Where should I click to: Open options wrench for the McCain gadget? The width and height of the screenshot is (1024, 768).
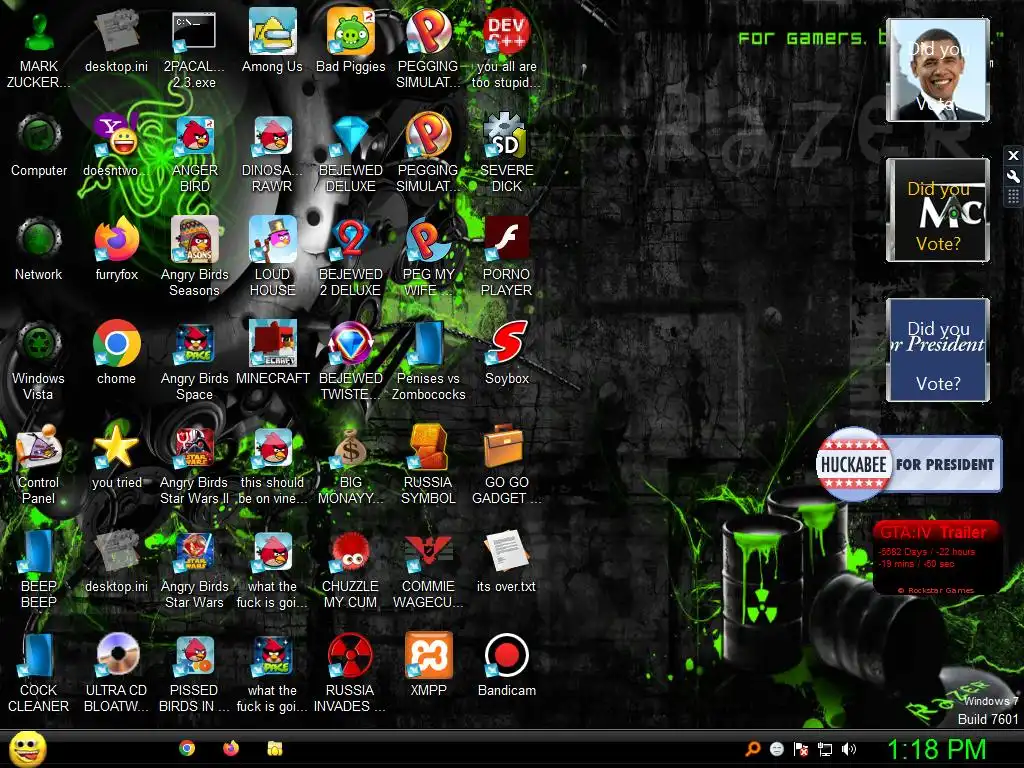[x=1013, y=176]
